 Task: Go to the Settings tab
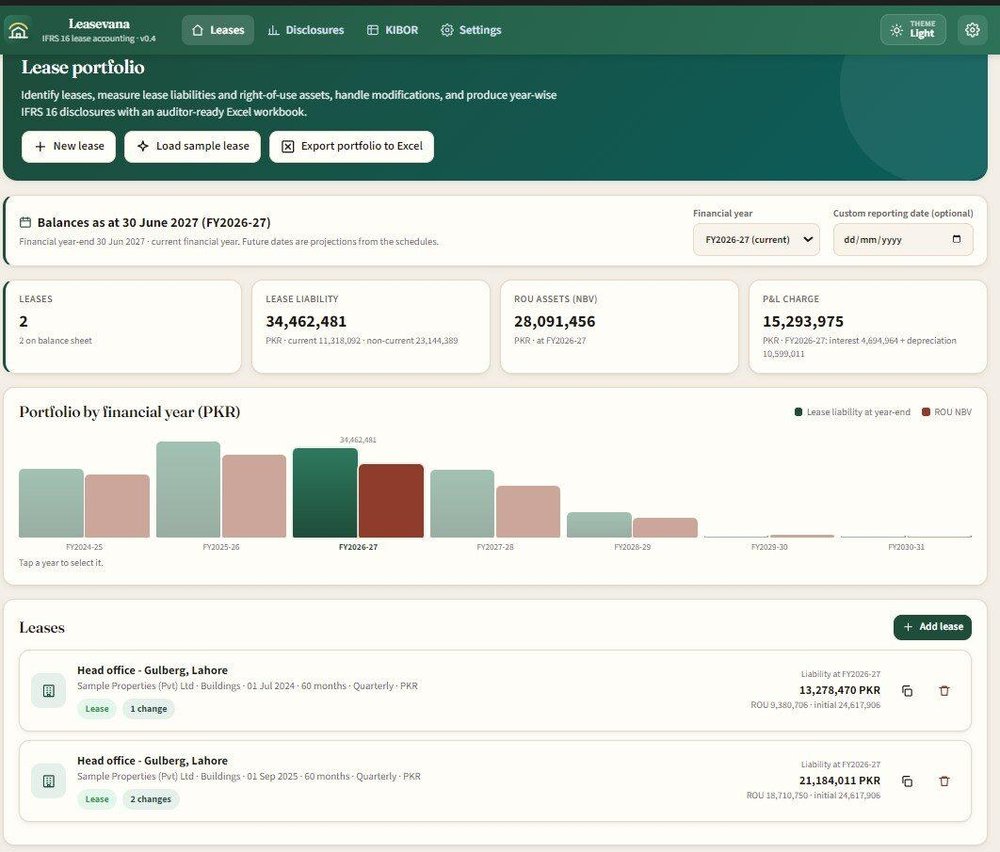[x=471, y=30]
